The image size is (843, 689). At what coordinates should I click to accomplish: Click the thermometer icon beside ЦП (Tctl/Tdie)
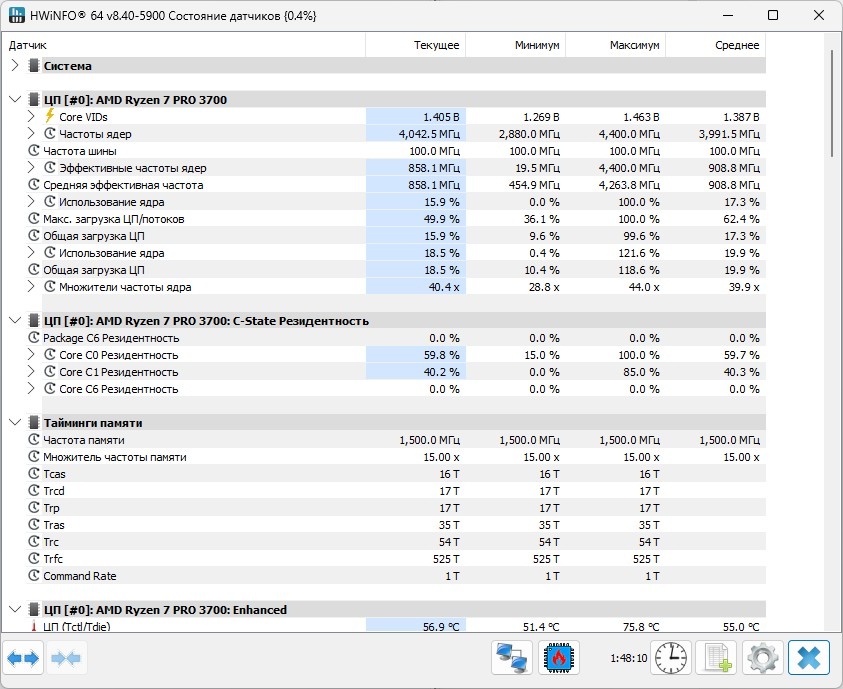pos(33,626)
